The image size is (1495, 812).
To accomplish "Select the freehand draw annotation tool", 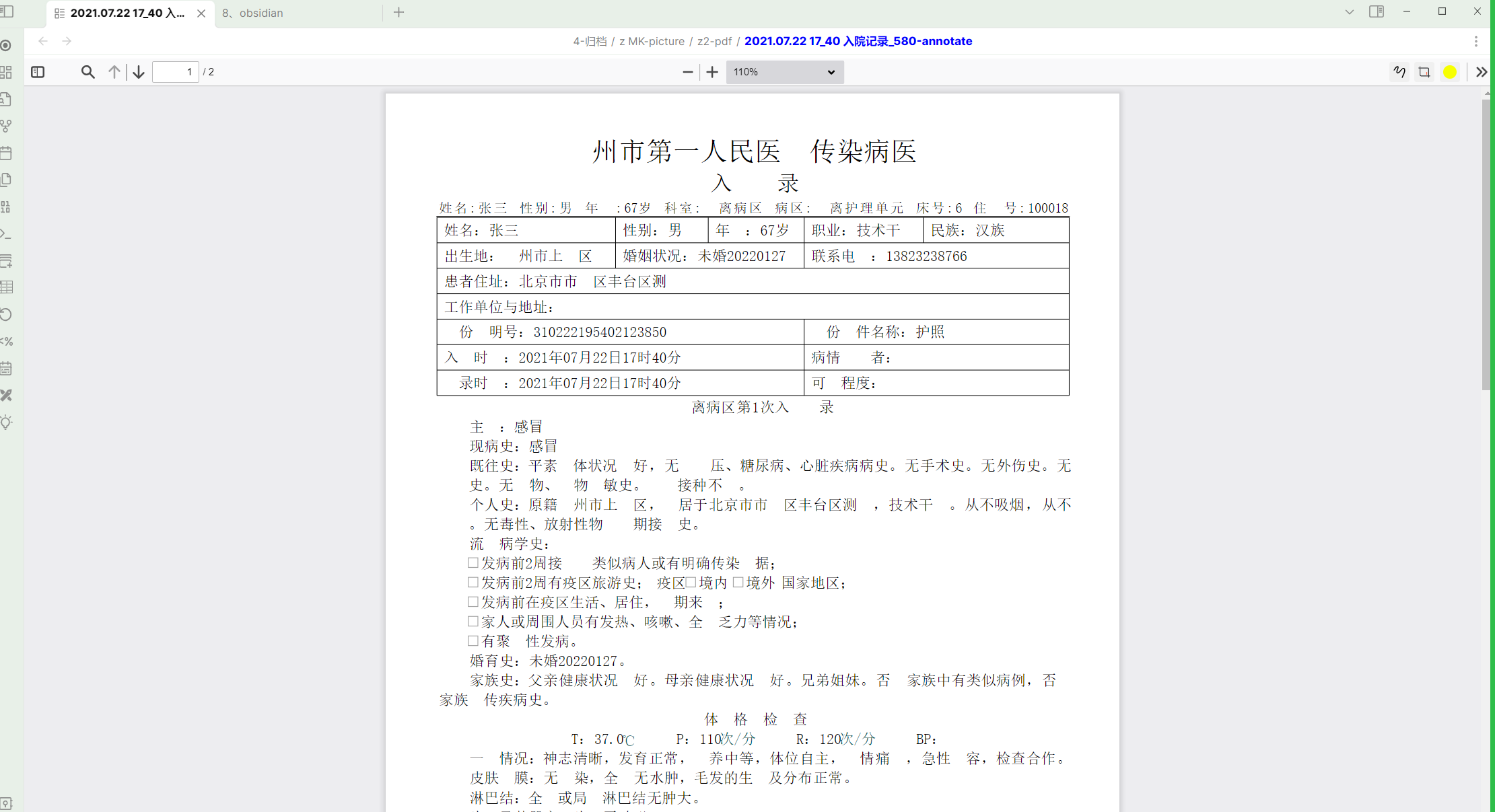I will [1399, 72].
